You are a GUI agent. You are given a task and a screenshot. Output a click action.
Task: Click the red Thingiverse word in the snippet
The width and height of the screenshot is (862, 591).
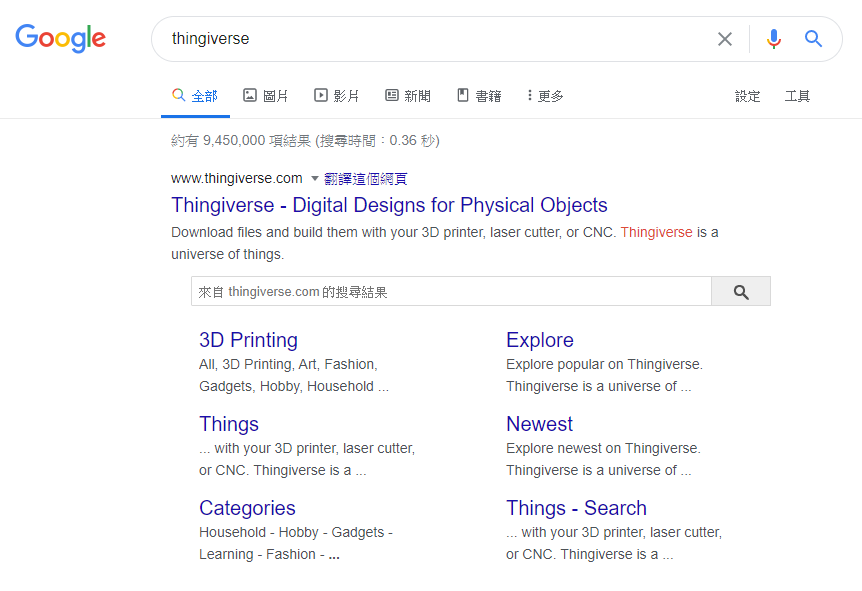coord(656,232)
